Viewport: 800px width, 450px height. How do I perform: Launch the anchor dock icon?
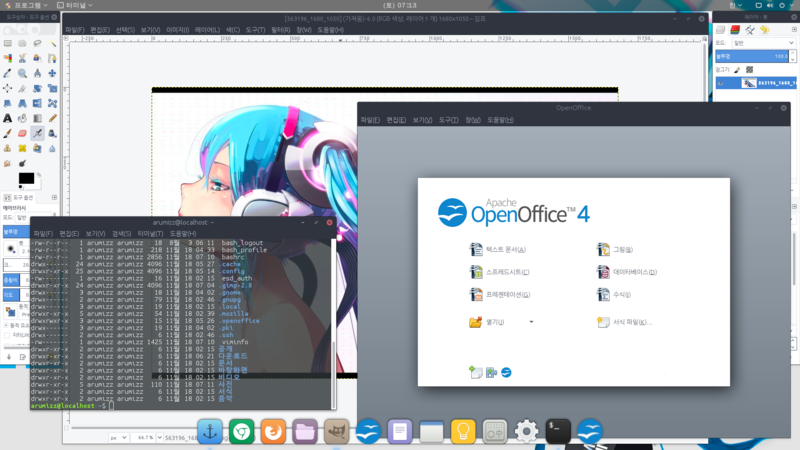tap(210, 432)
